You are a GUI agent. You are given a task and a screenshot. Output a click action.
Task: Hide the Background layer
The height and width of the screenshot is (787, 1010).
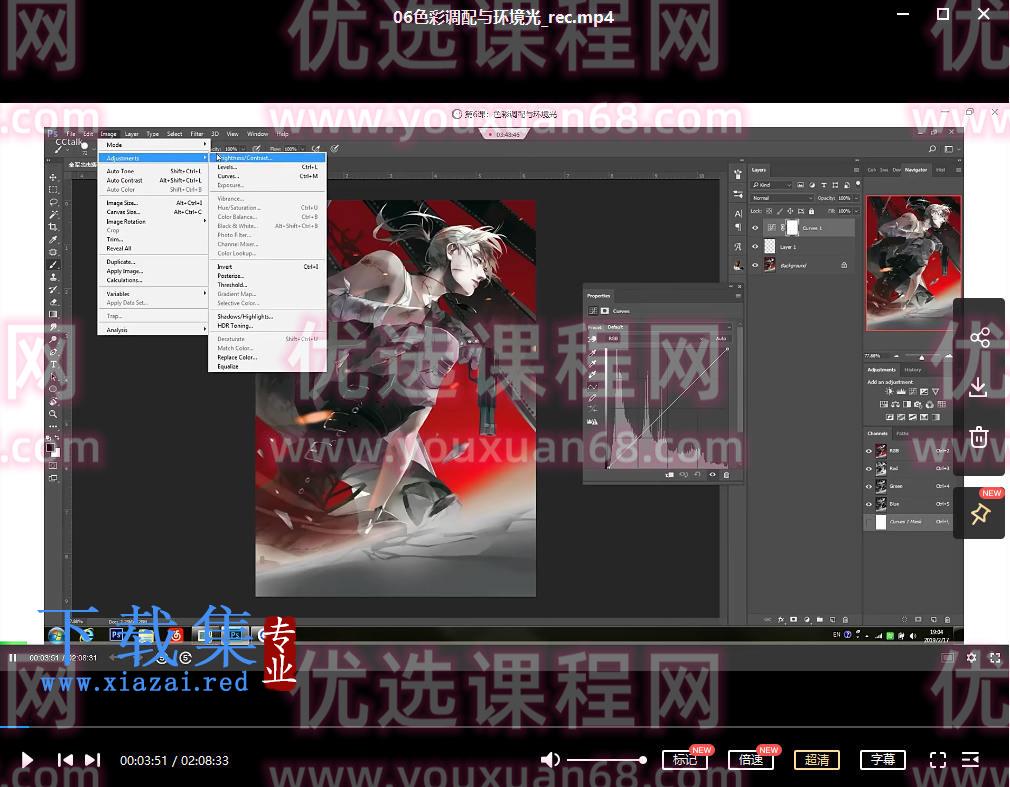[x=755, y=265]
